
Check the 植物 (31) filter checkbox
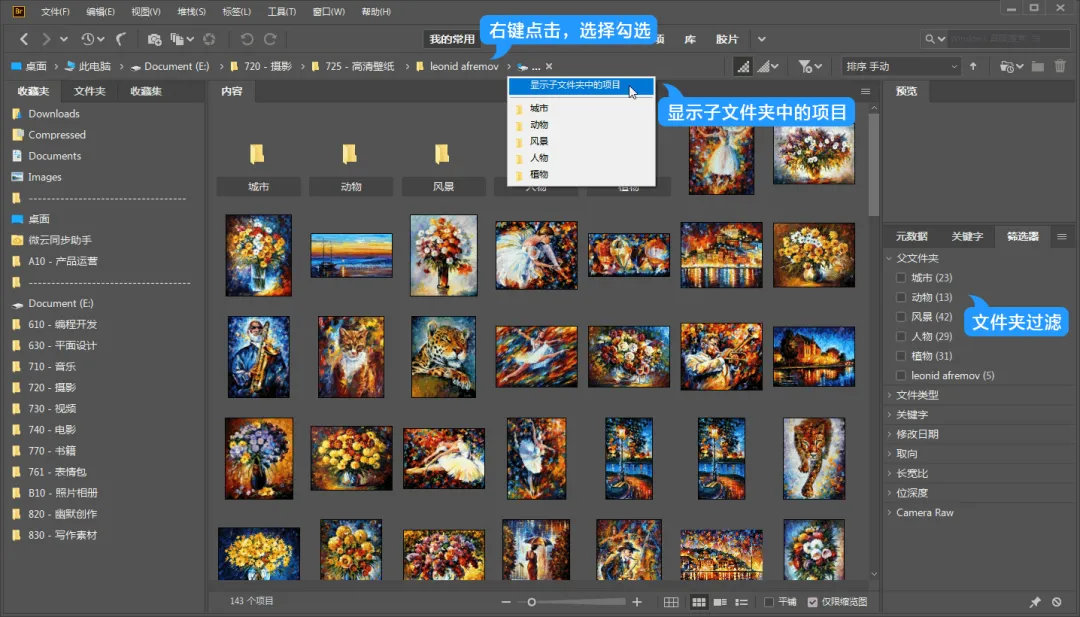tap(901, 356)
